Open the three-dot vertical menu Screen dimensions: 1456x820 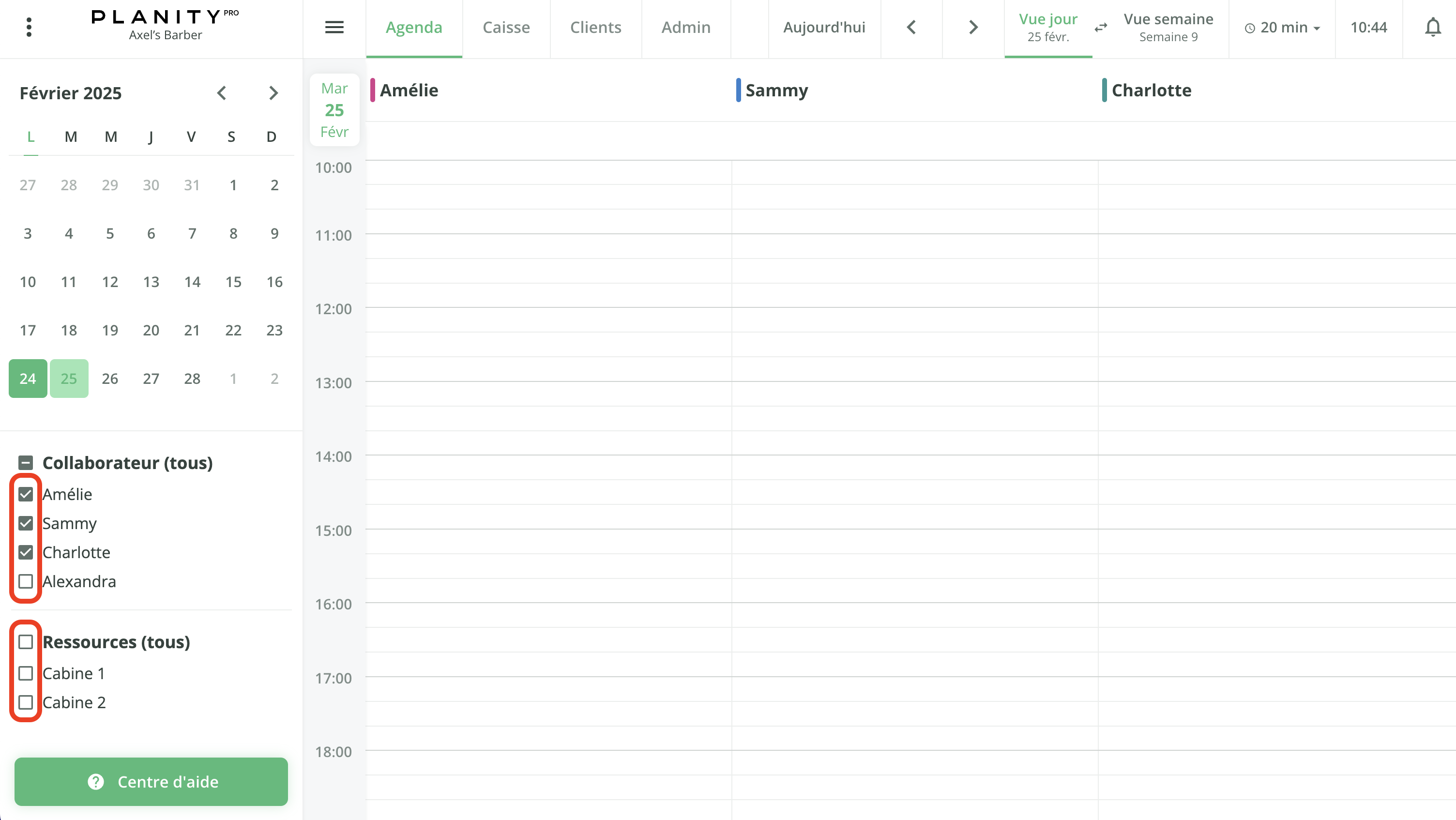click(x=29, y=27)
